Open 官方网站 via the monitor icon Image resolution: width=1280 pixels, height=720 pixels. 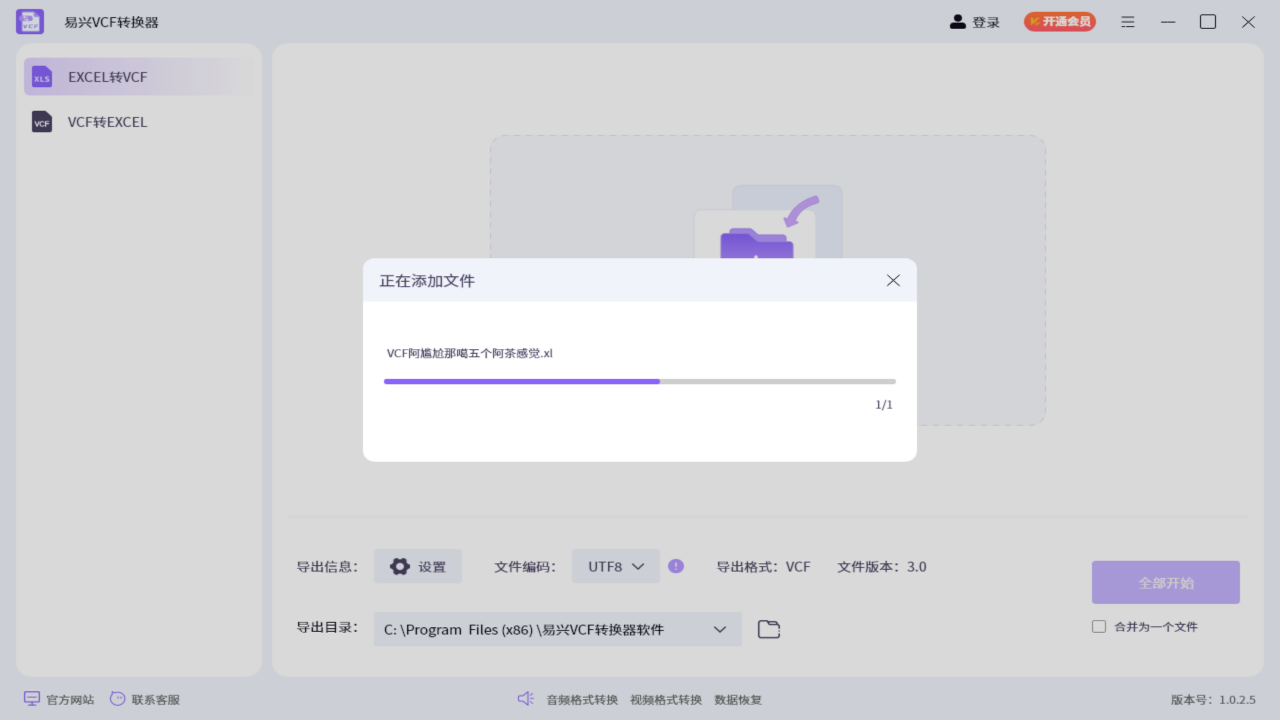coord(31,699)
